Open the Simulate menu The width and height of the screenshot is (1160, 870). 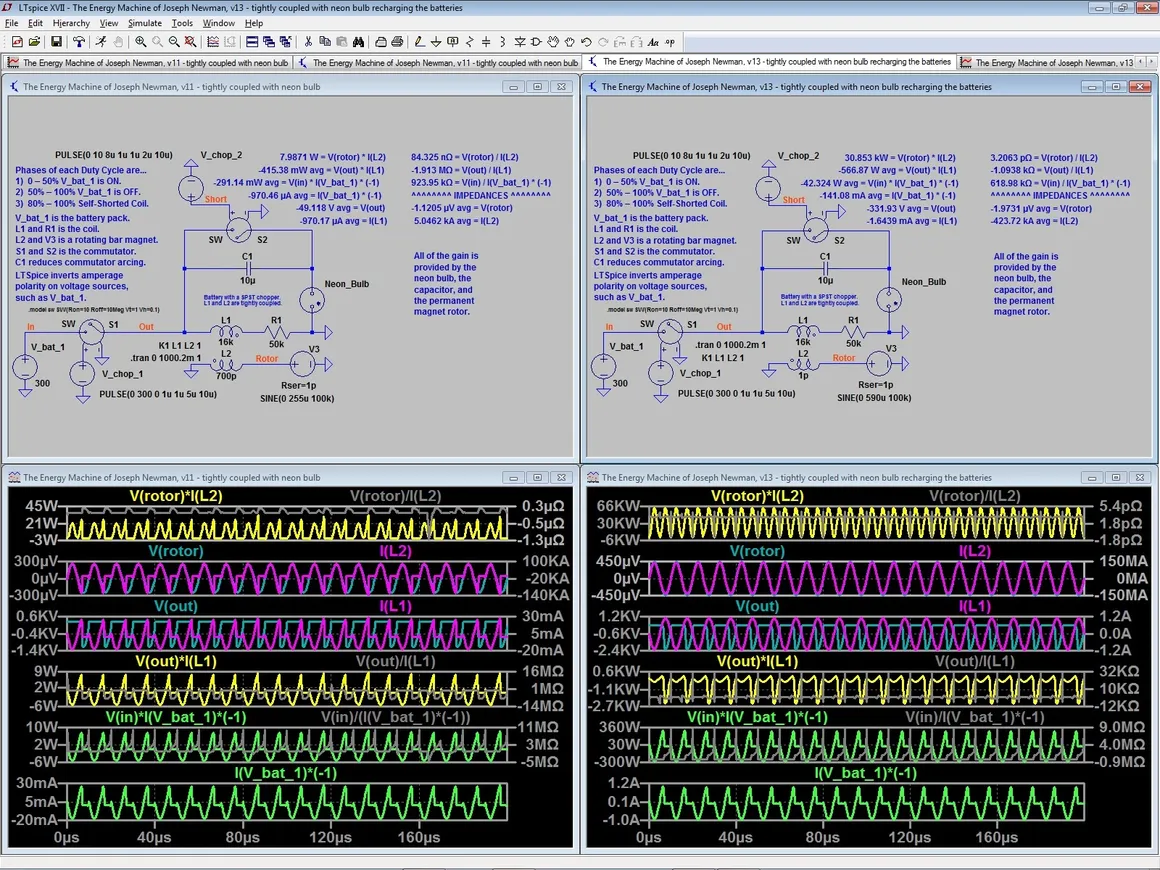144,23
